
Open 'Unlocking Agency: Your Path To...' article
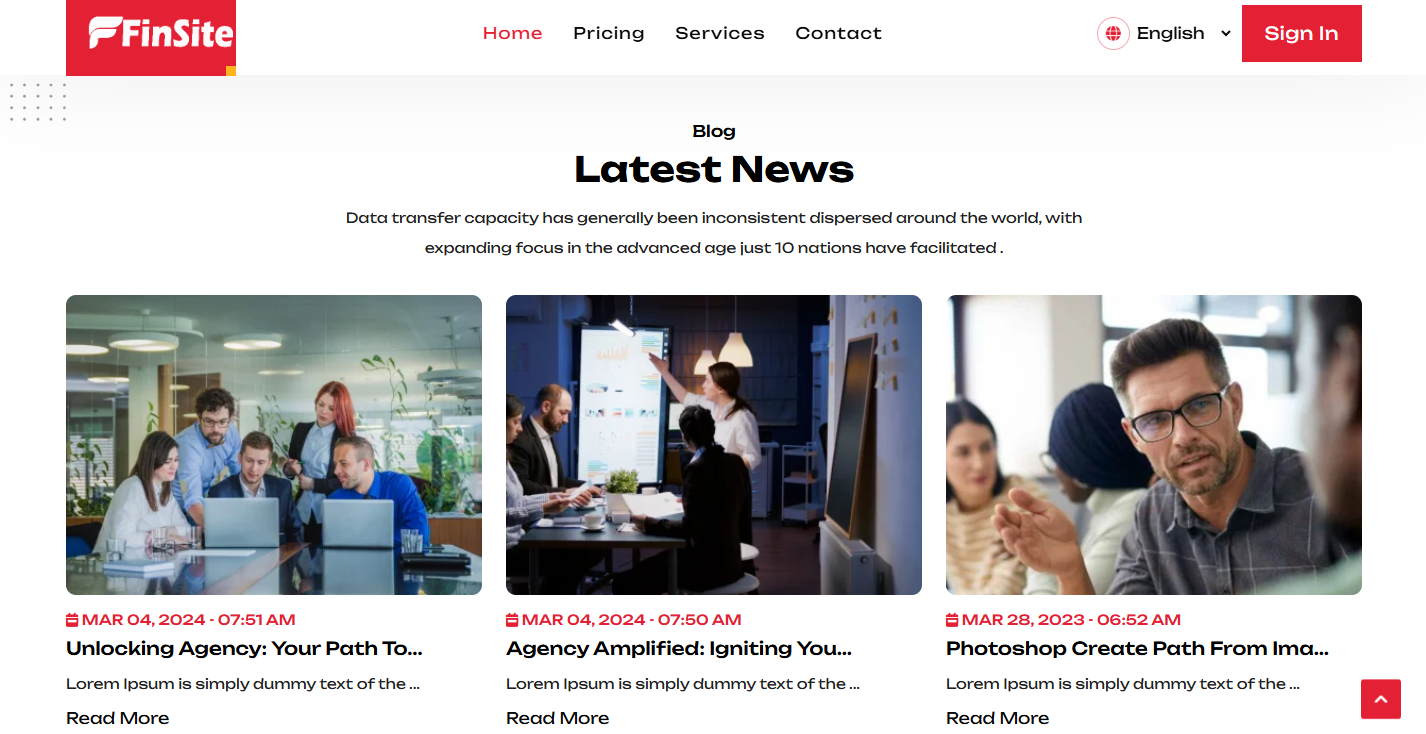tap(245, 648)
